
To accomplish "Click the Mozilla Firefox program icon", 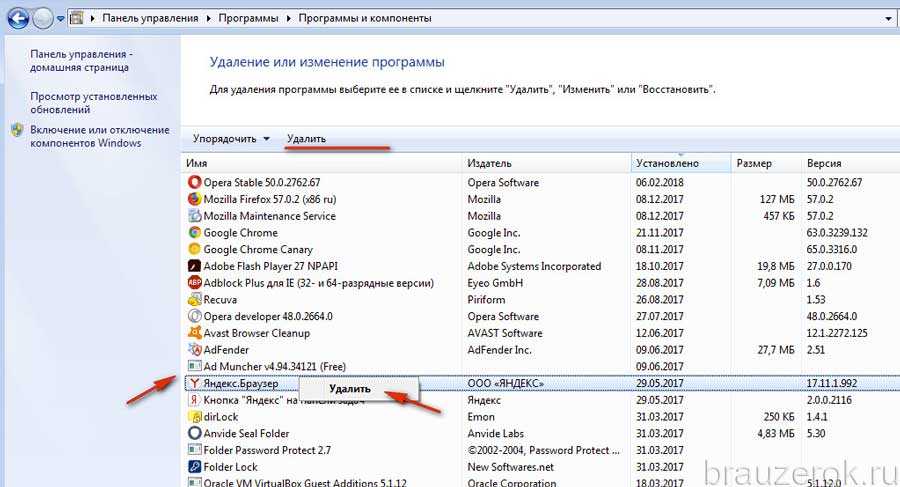I will 195,199.
